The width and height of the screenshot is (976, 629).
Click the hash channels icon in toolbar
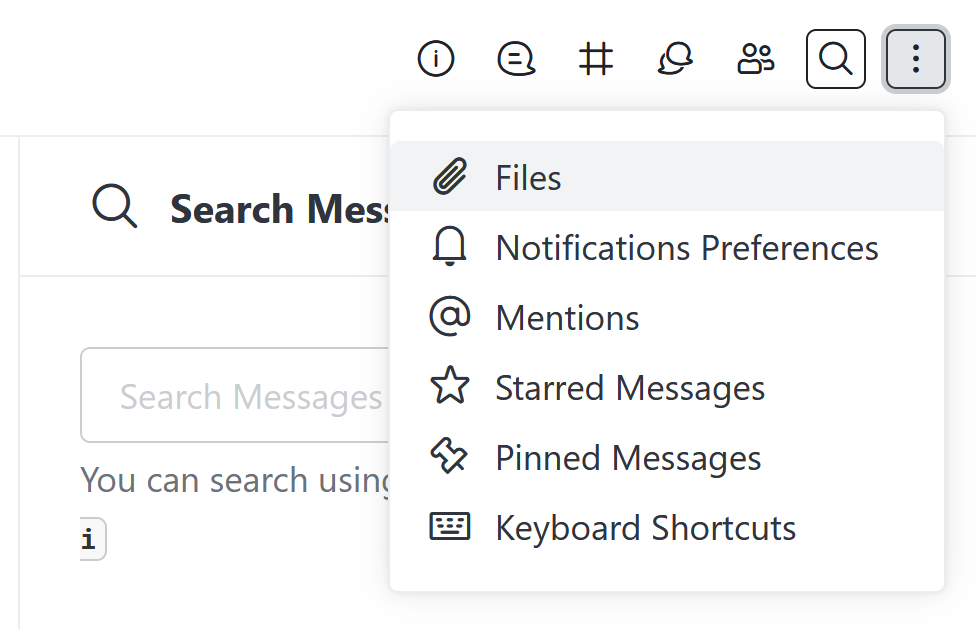click(x=596, y=60)
